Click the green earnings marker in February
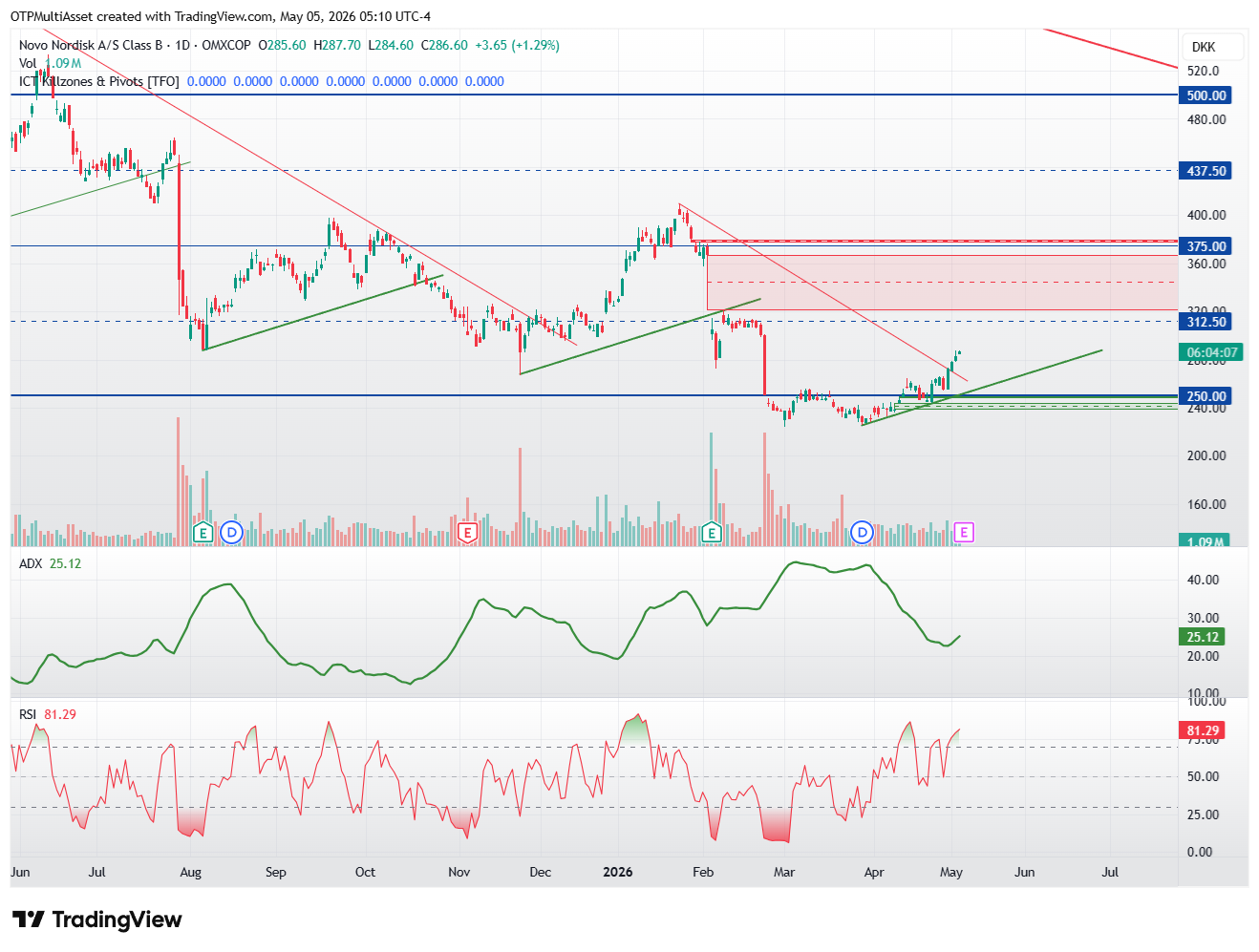 [711, 533]
